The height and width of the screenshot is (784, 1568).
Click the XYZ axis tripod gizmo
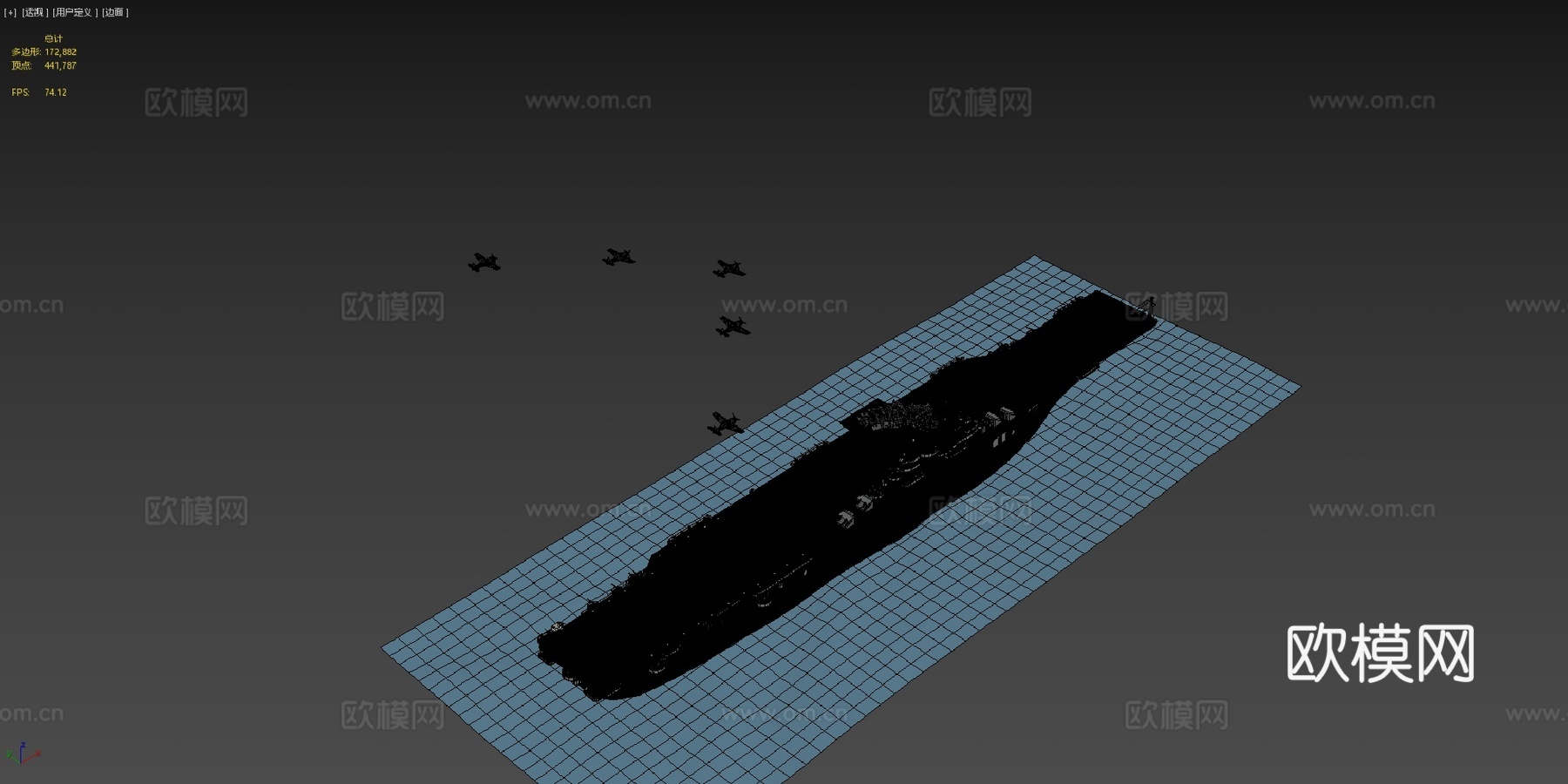[23, 754]
